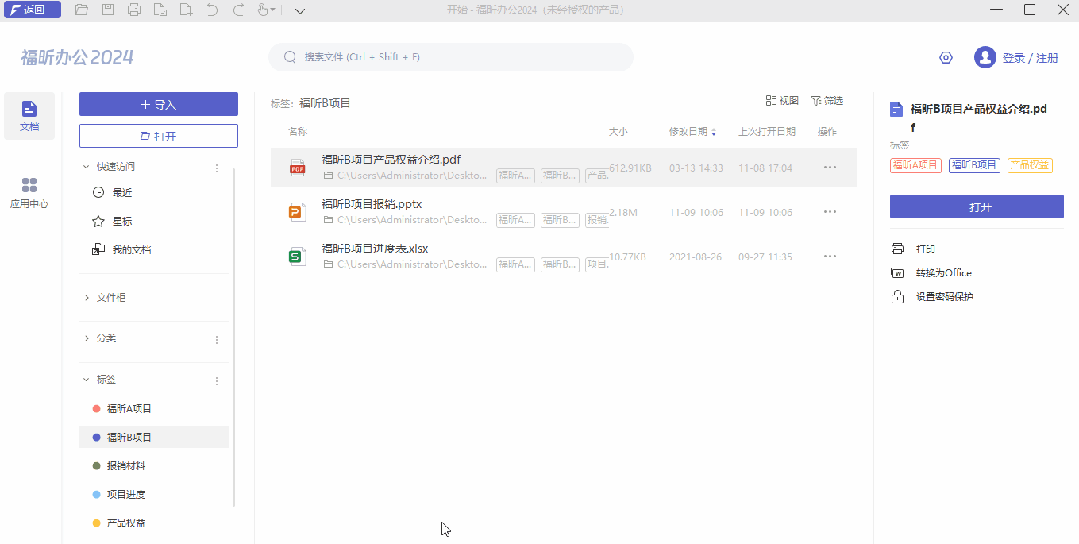This screenshot has width=1079, height=544.
Task: Click the blue 福昕B项目 tag in details panel
Action: [974, 165]
